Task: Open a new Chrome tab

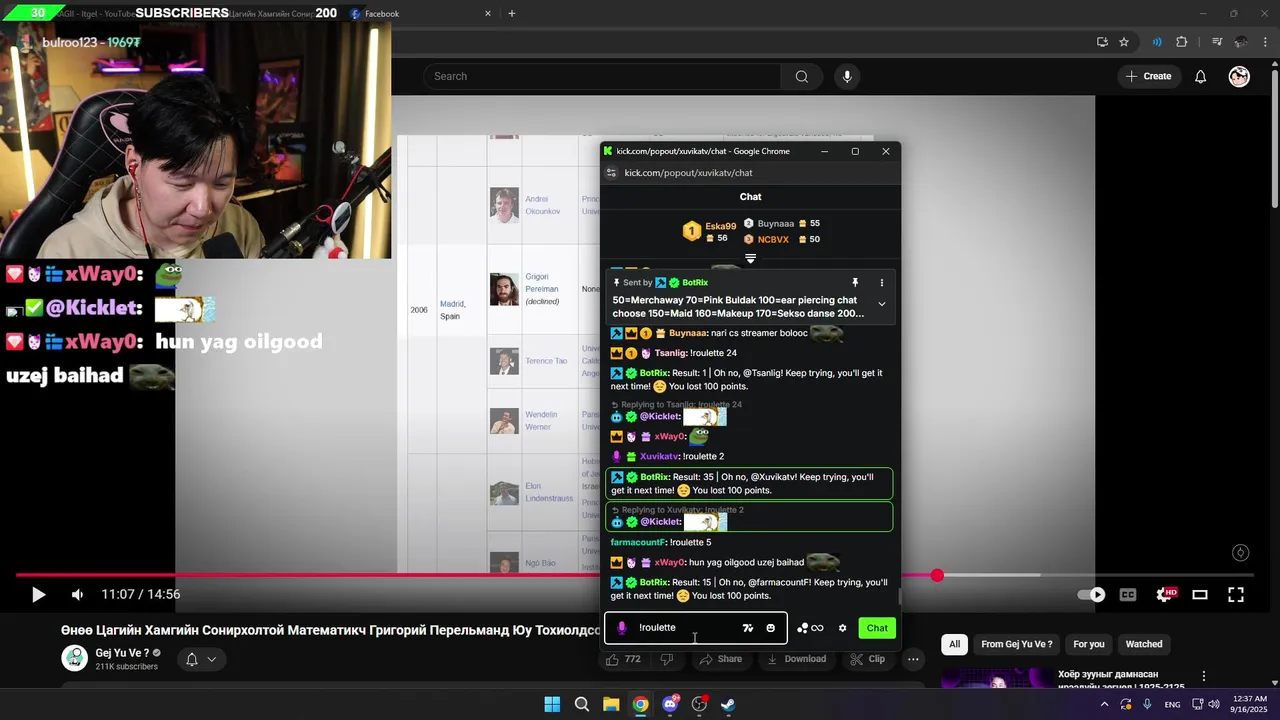Action: click(x=512, y=14)
